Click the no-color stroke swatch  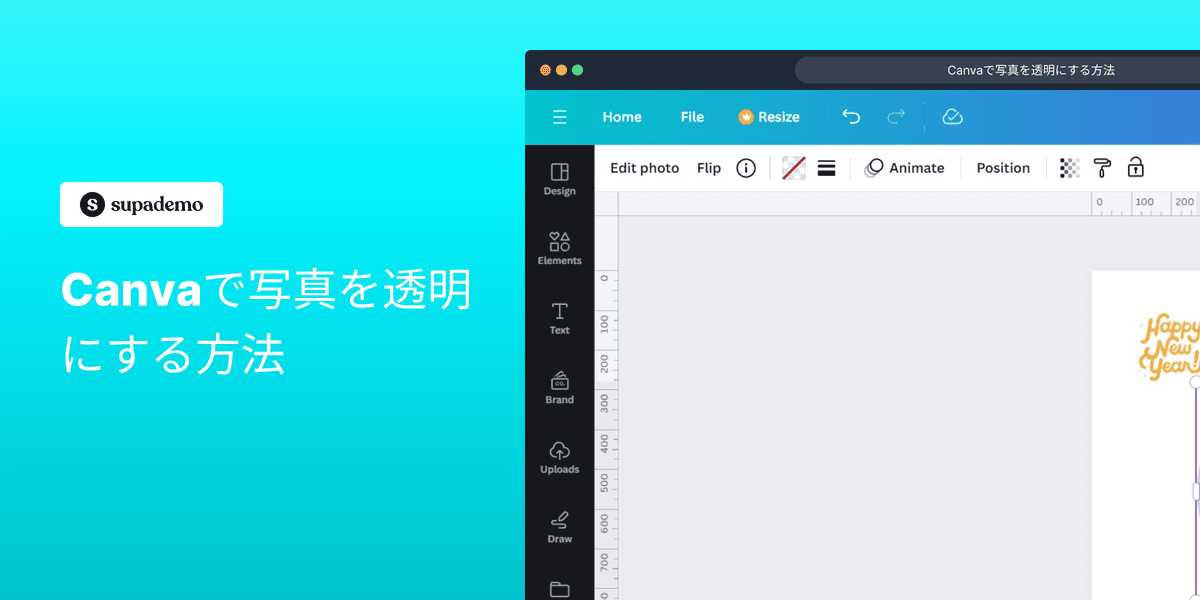793,168
